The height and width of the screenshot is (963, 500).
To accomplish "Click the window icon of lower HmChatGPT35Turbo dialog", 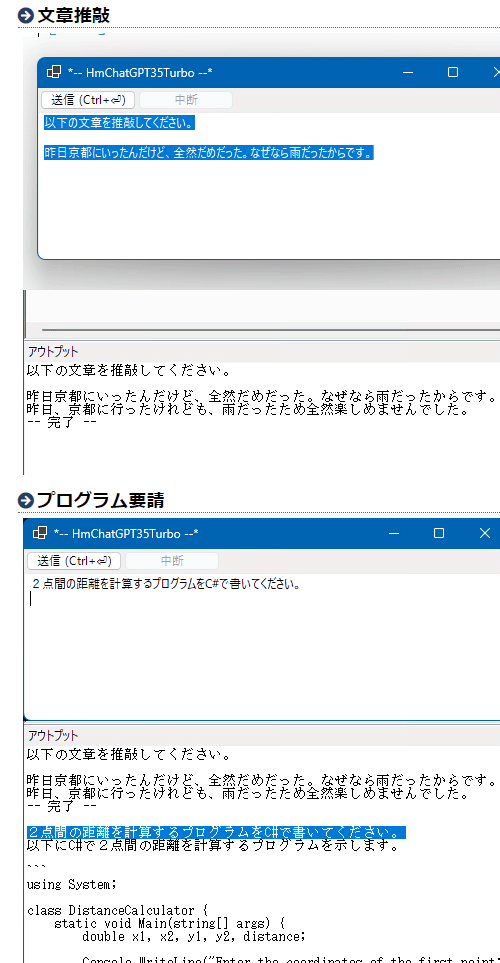I will [40, 533].
